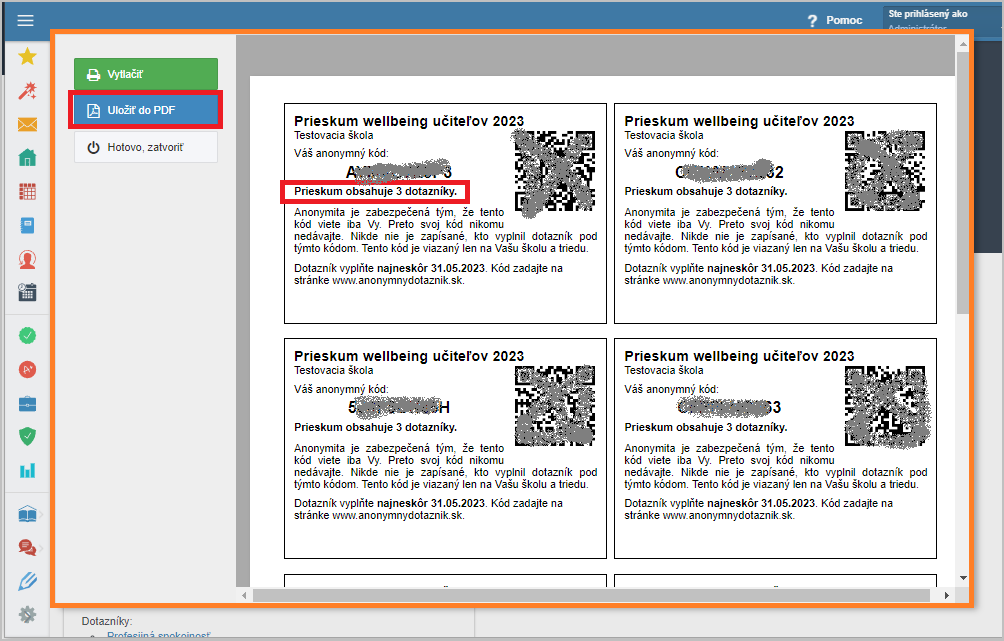This screenshot has width=1004, height=641.
Task: Click the 'Dotazníky:' label behind the dialog
Action: tap(107, 621)
